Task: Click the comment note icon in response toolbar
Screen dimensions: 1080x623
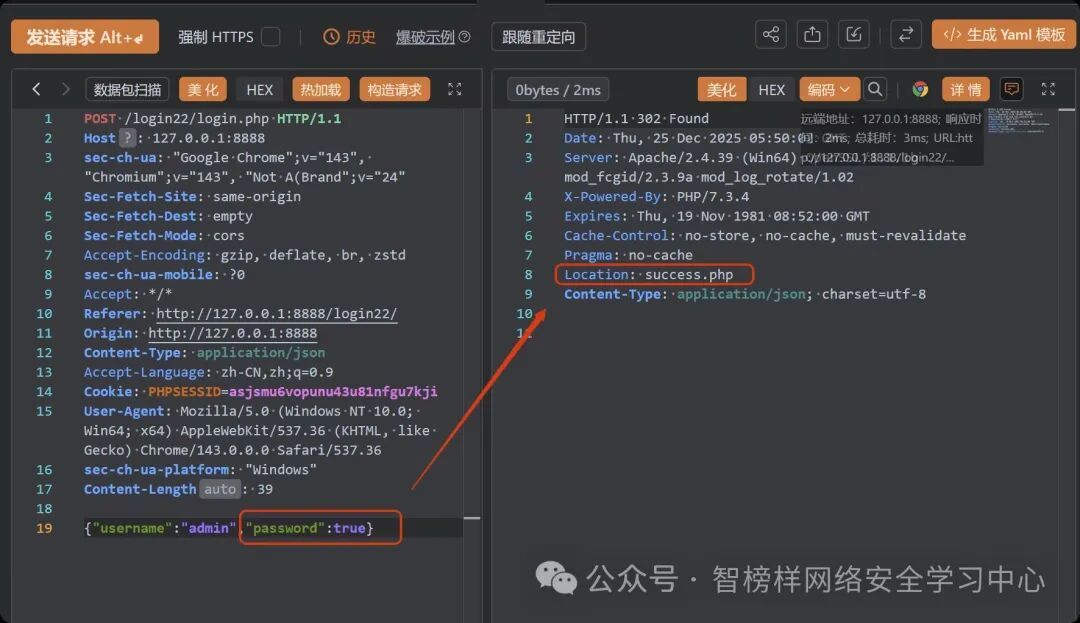Action: (1012, 89)
